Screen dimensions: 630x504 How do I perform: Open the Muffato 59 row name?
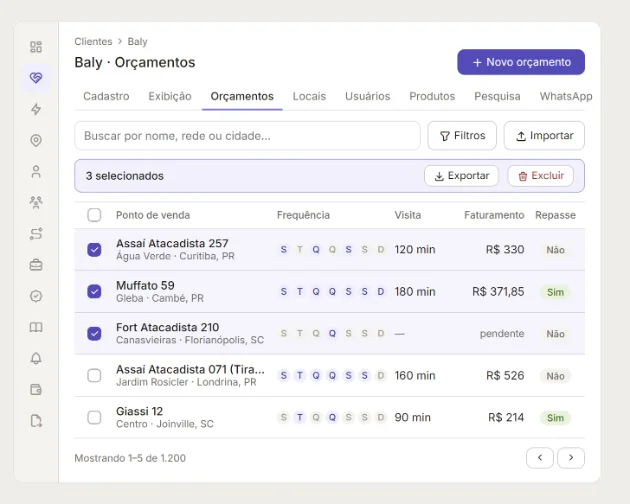pyautogui.click(x=145, y=285)
